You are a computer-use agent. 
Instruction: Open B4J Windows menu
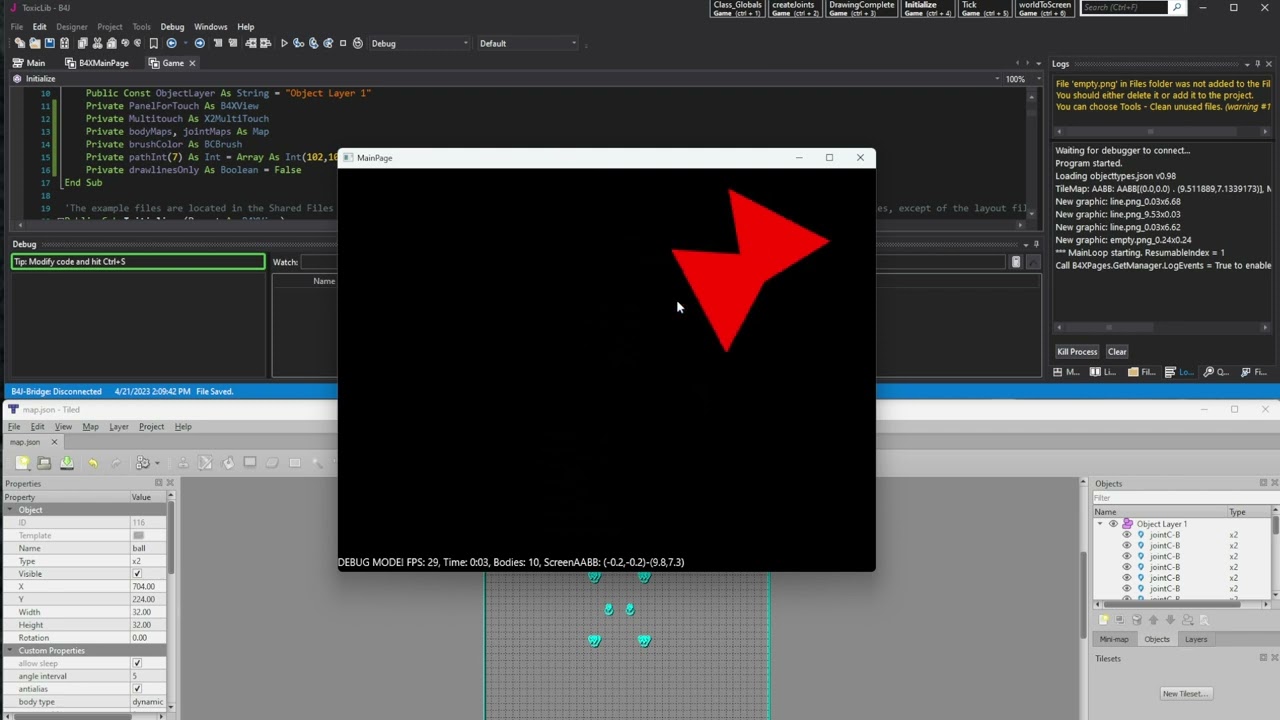click(210, 27)
